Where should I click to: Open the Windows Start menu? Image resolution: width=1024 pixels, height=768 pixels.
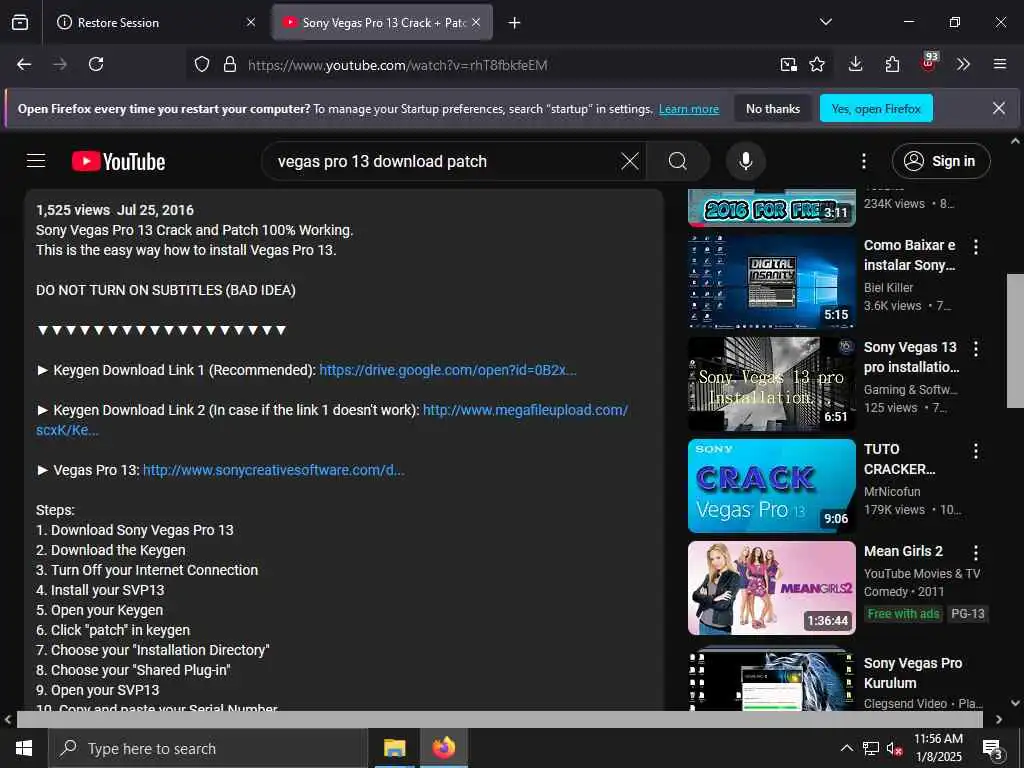coord(24,748)
